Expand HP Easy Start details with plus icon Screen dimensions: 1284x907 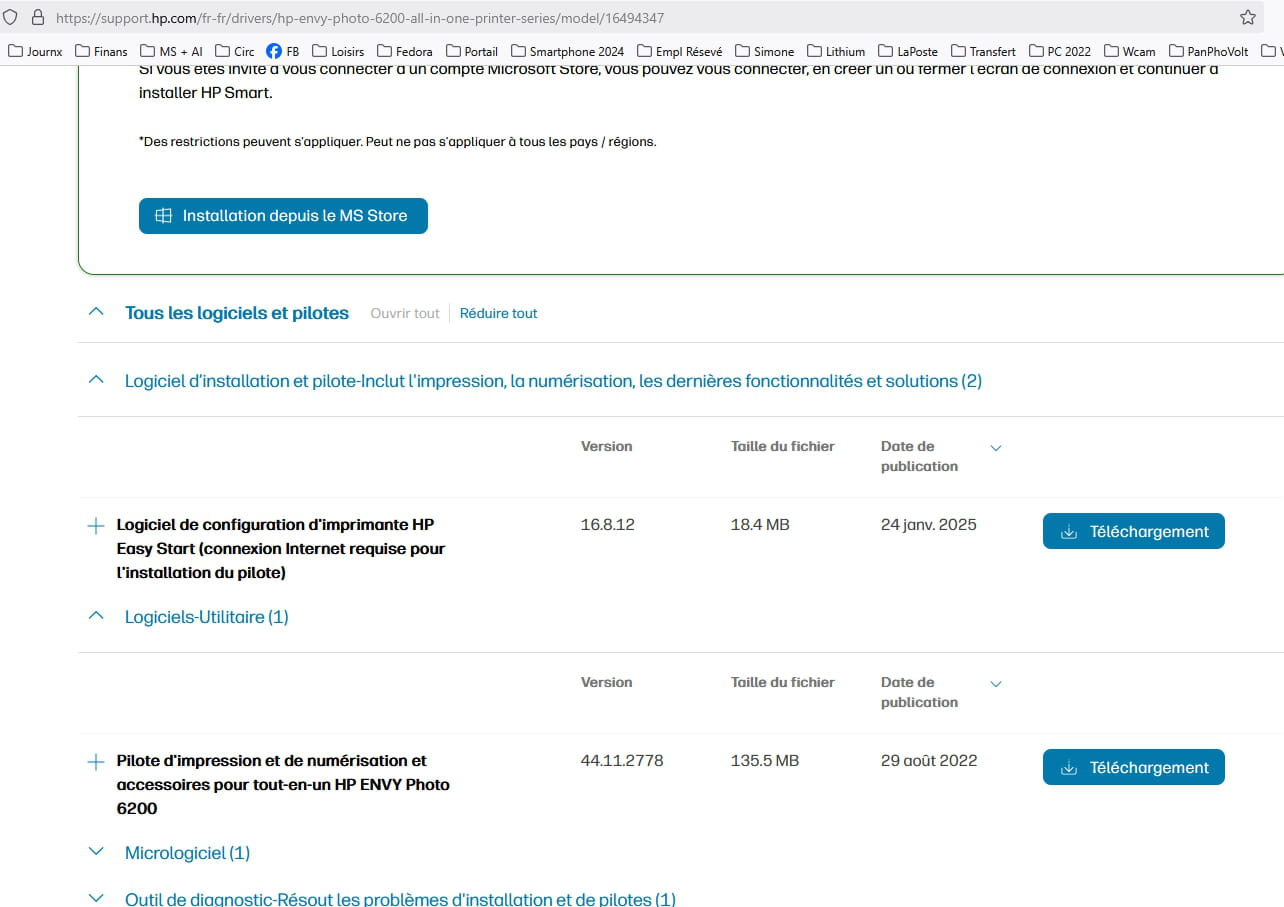tap(96, 526)
